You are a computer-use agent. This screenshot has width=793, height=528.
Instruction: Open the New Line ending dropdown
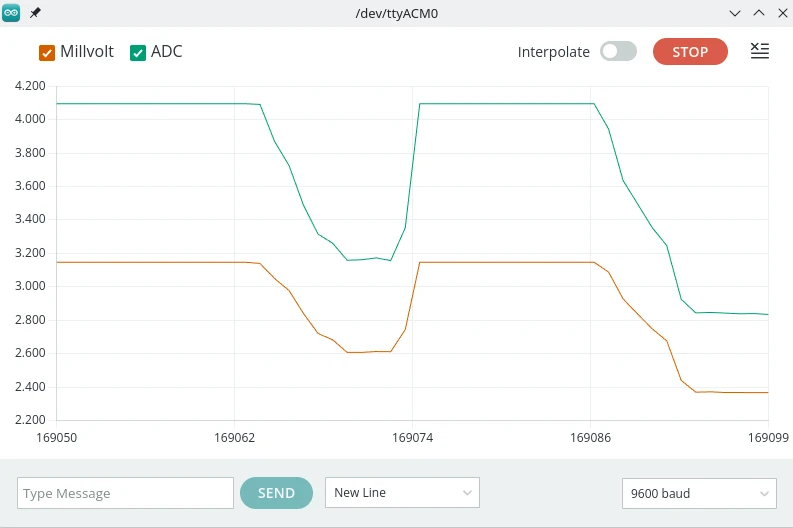(x=402, y=493)
